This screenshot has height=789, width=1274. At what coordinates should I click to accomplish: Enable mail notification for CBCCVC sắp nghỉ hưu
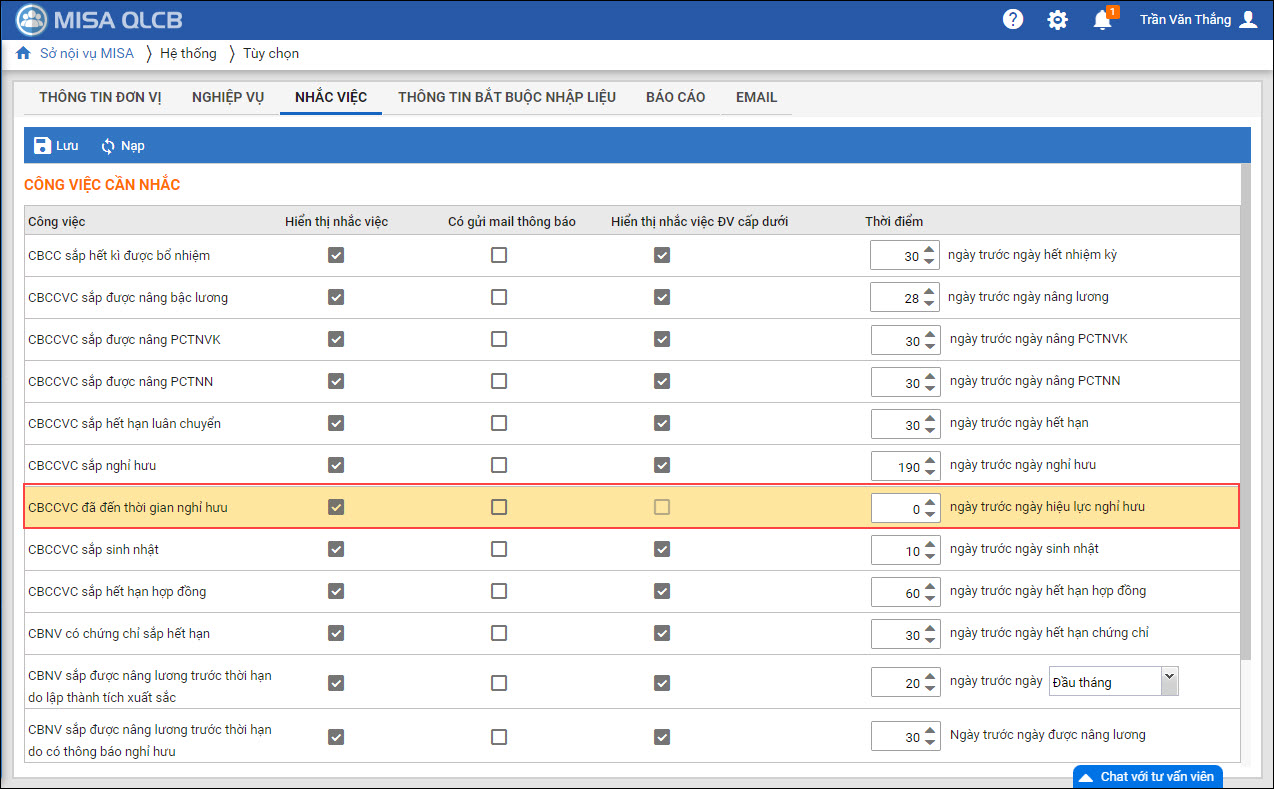(x=499, y=465)
